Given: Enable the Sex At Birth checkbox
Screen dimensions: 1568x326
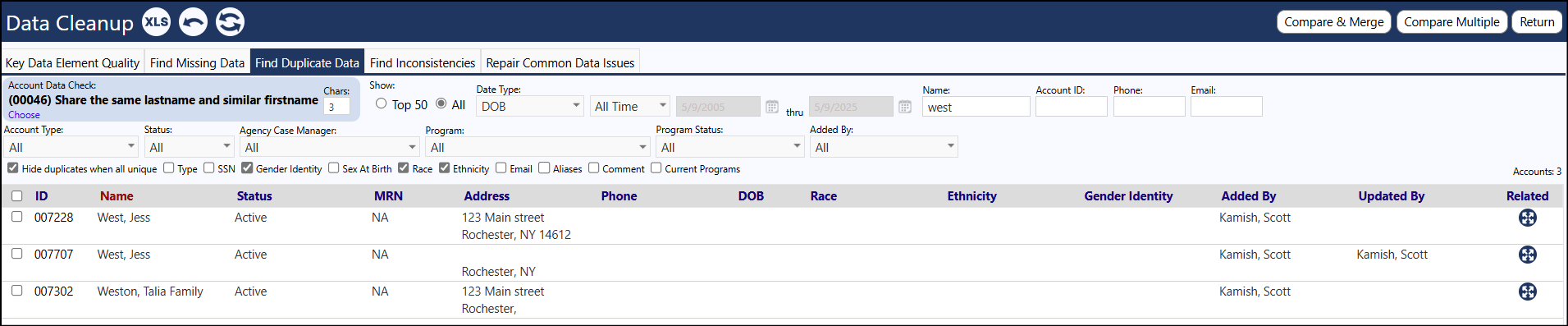Looking at the screenshot, I should coord(334,168).
